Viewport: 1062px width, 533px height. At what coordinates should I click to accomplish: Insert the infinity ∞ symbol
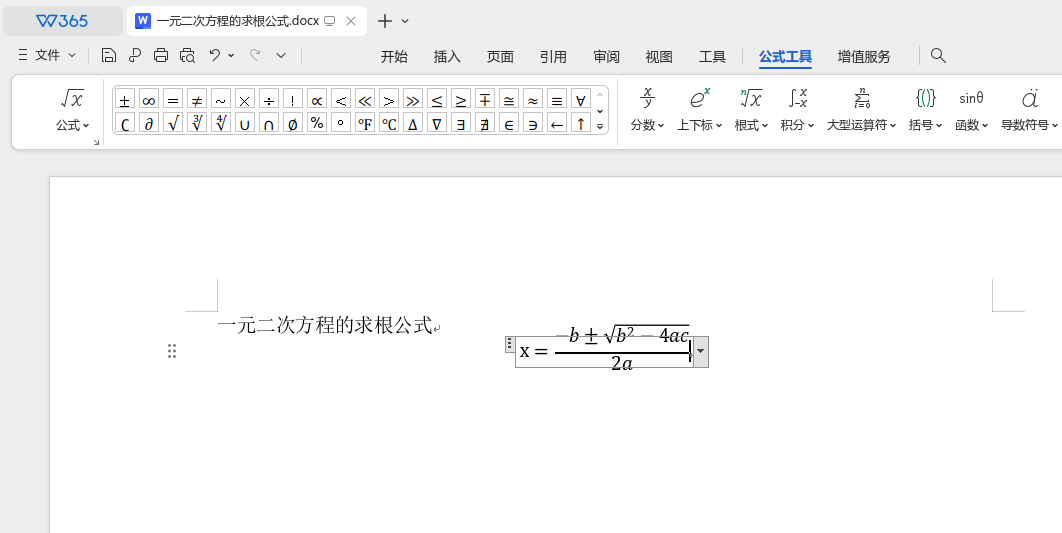click(149, 100)
